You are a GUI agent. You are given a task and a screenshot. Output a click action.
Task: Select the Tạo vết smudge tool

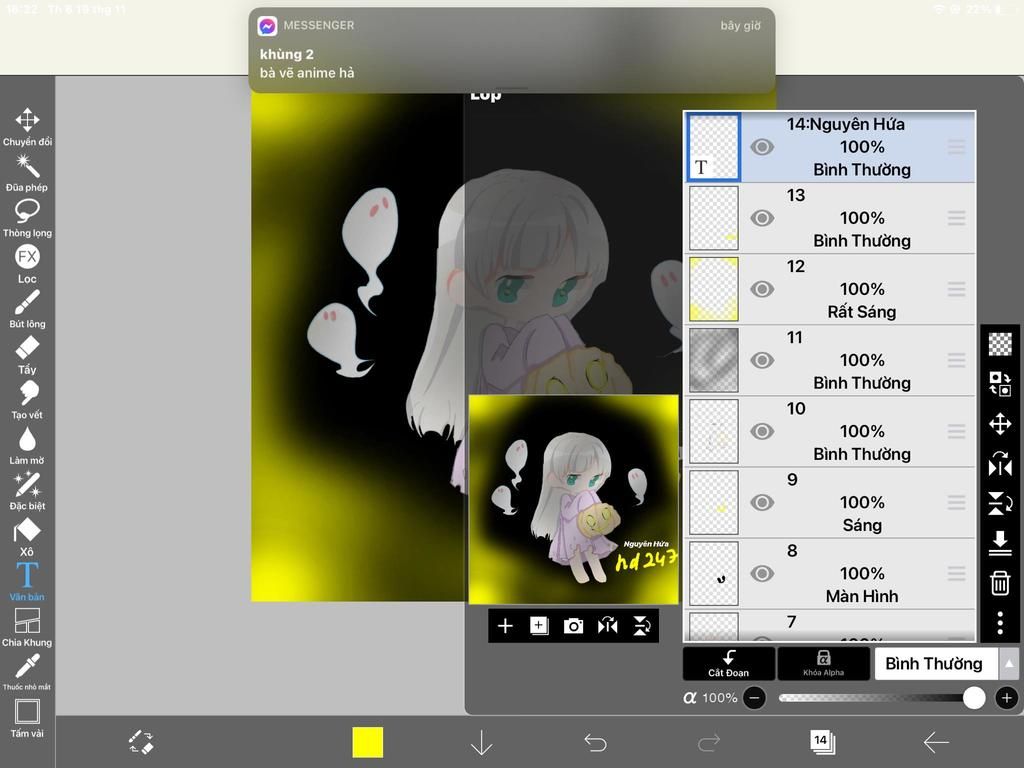(x=27, y=400)
